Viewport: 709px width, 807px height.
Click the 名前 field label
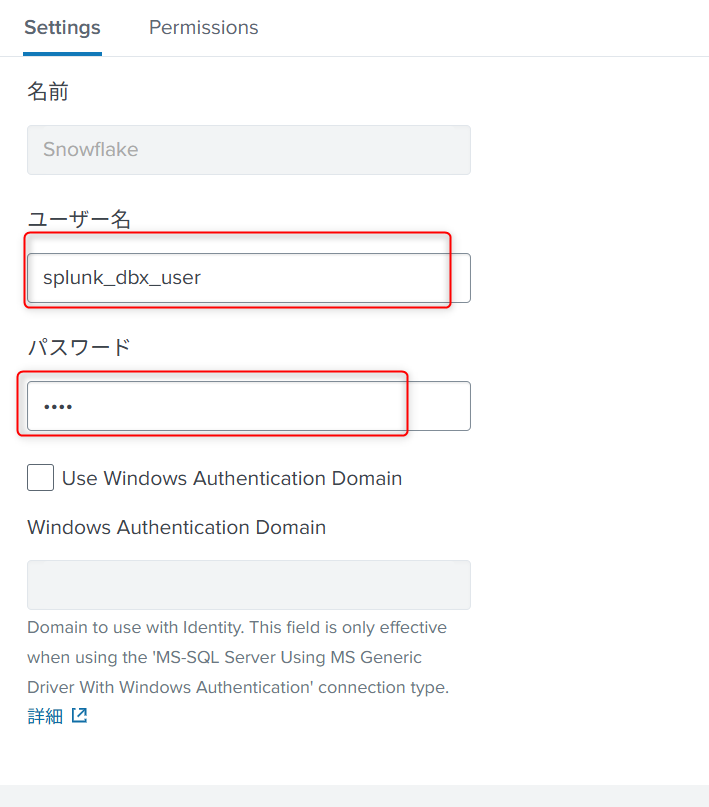point(48,93)
